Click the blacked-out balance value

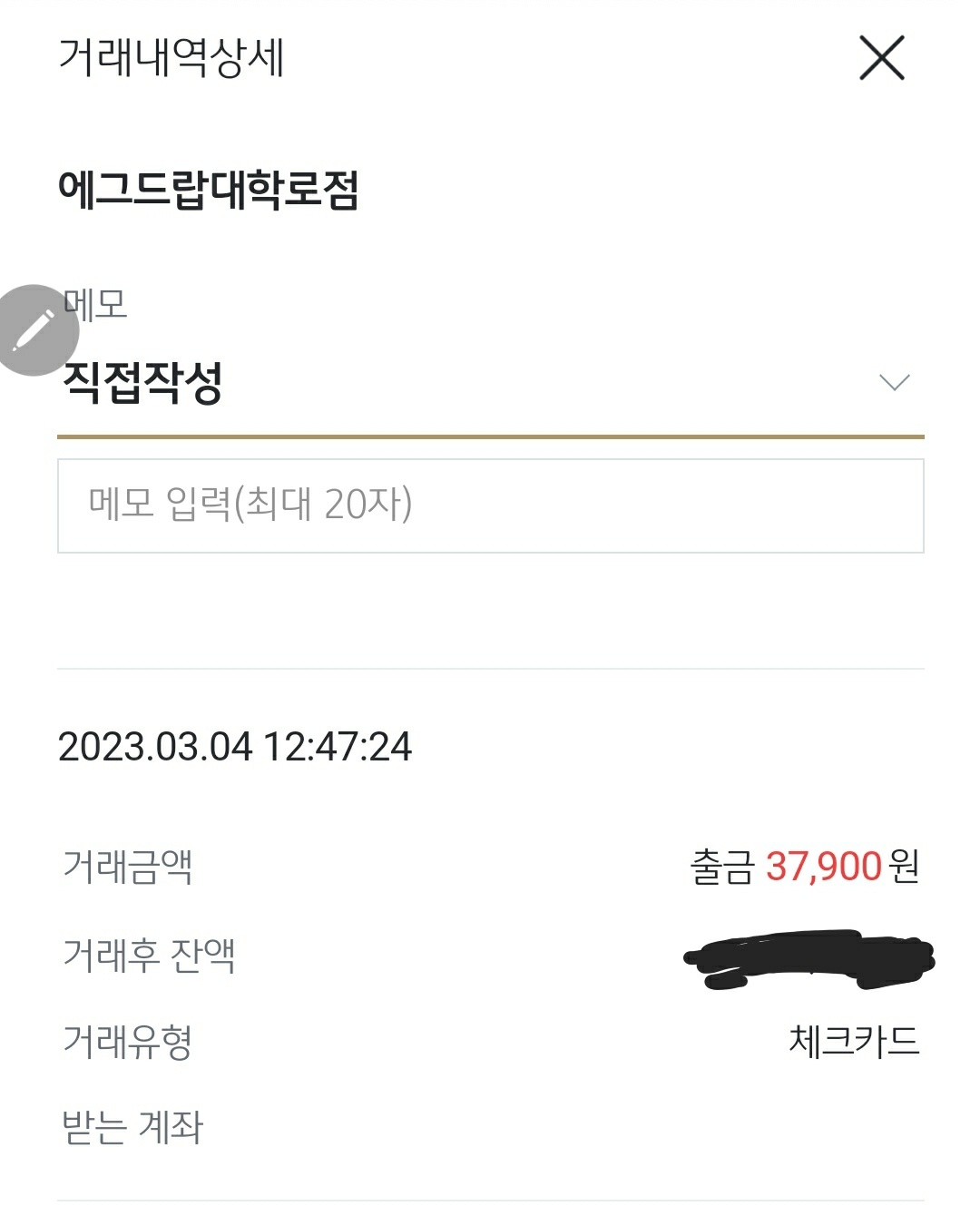(x=808, y=957)
